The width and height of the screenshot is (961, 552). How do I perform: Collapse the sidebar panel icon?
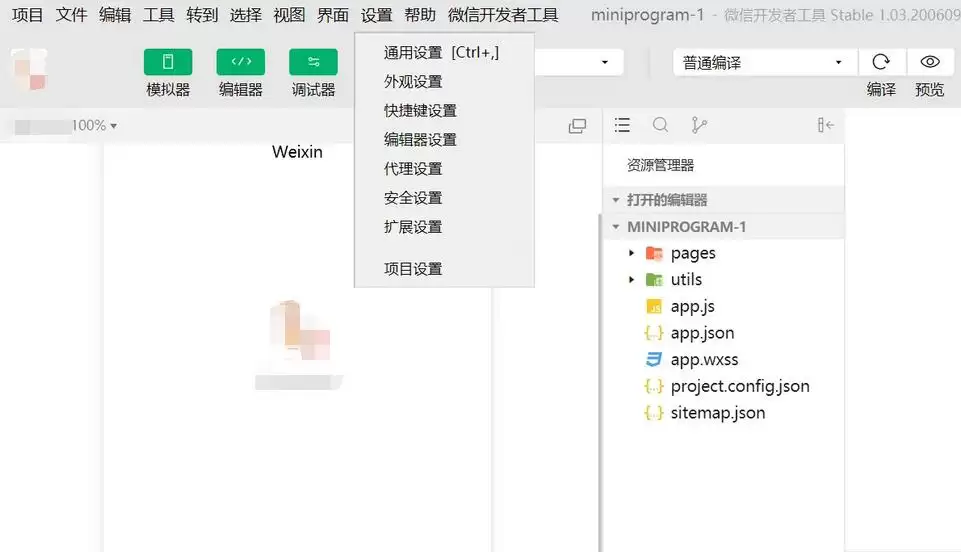click(x=826, y=125)
